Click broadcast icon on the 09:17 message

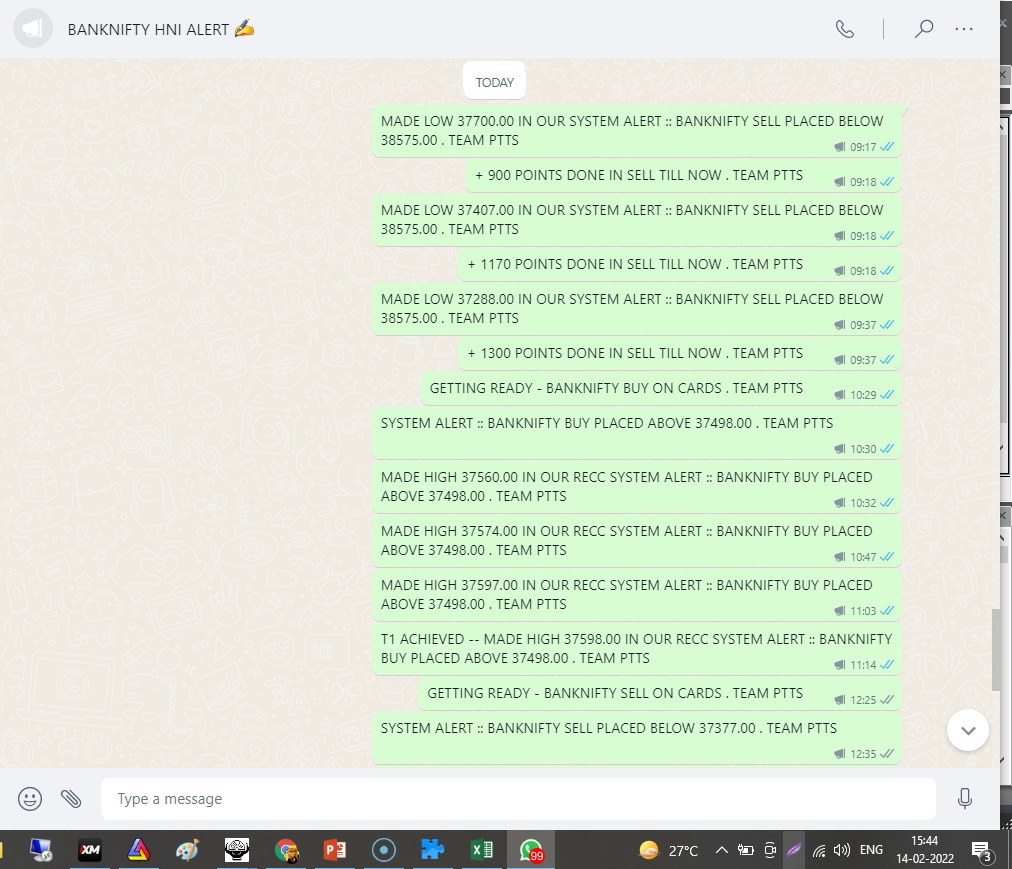coord(840,147)
